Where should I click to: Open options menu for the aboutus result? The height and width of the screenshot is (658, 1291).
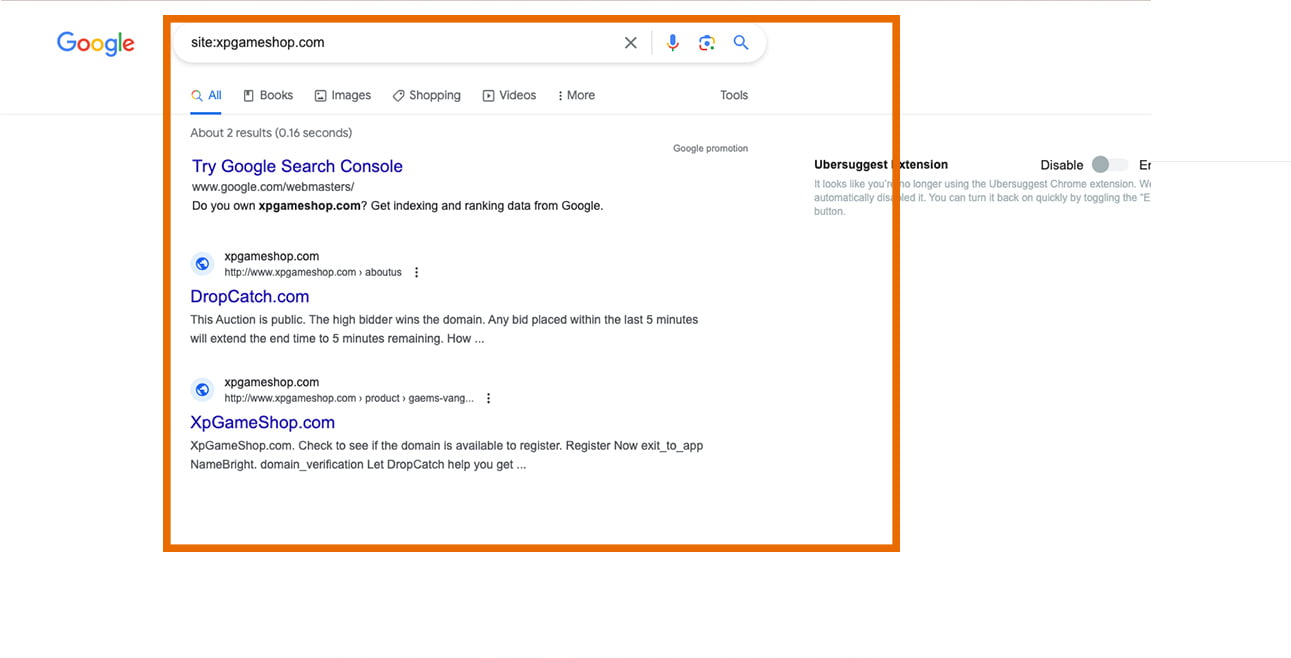click(x=417, y=272)
